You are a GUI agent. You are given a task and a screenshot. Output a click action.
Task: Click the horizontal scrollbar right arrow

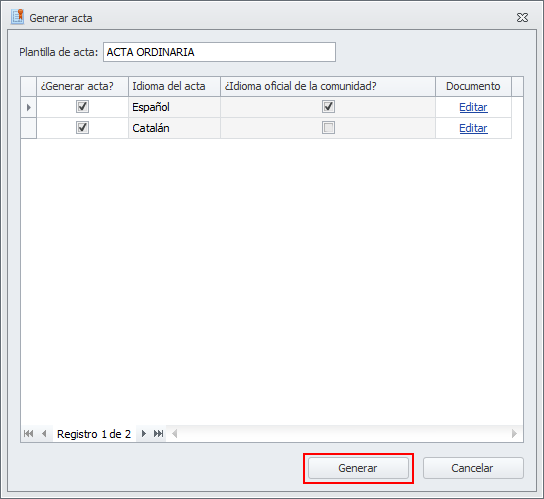(514, 433)
